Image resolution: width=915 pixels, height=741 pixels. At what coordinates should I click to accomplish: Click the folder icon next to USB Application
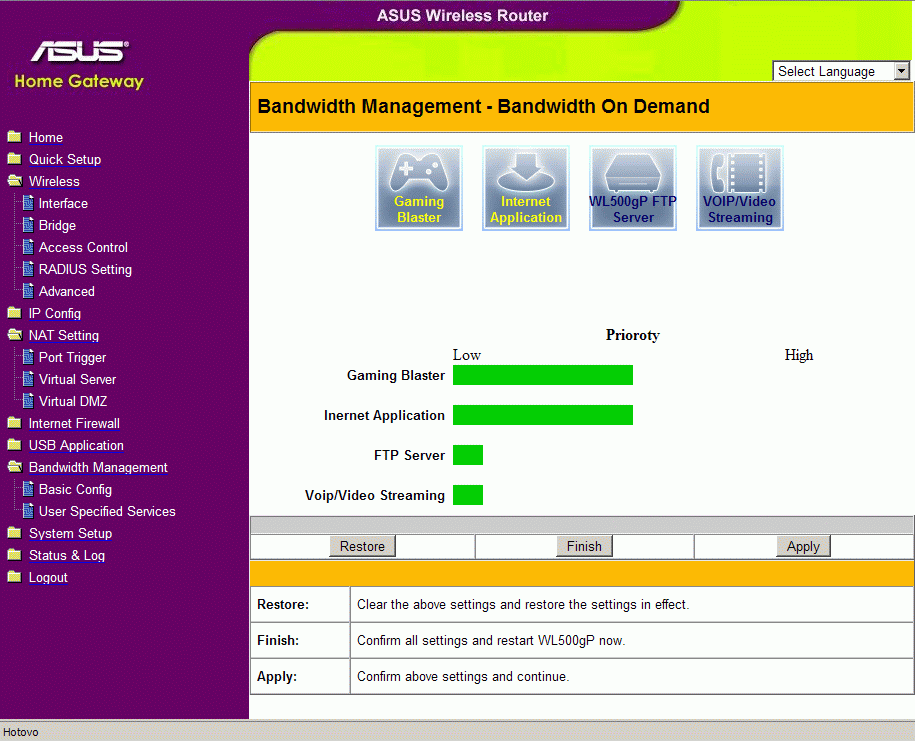(15, 445)
